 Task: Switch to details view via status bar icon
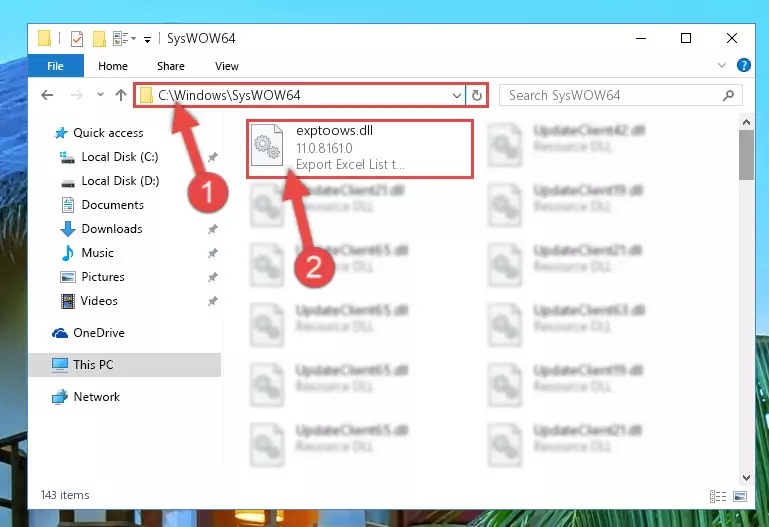(x=718, y=497)
